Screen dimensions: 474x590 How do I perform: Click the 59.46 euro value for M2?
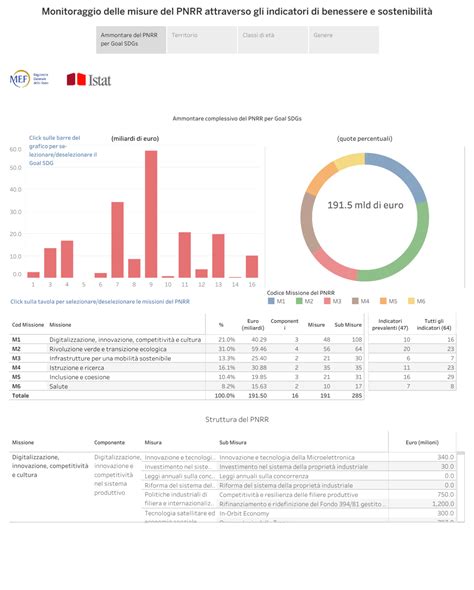pyautogui.click(x=259, y=349)
